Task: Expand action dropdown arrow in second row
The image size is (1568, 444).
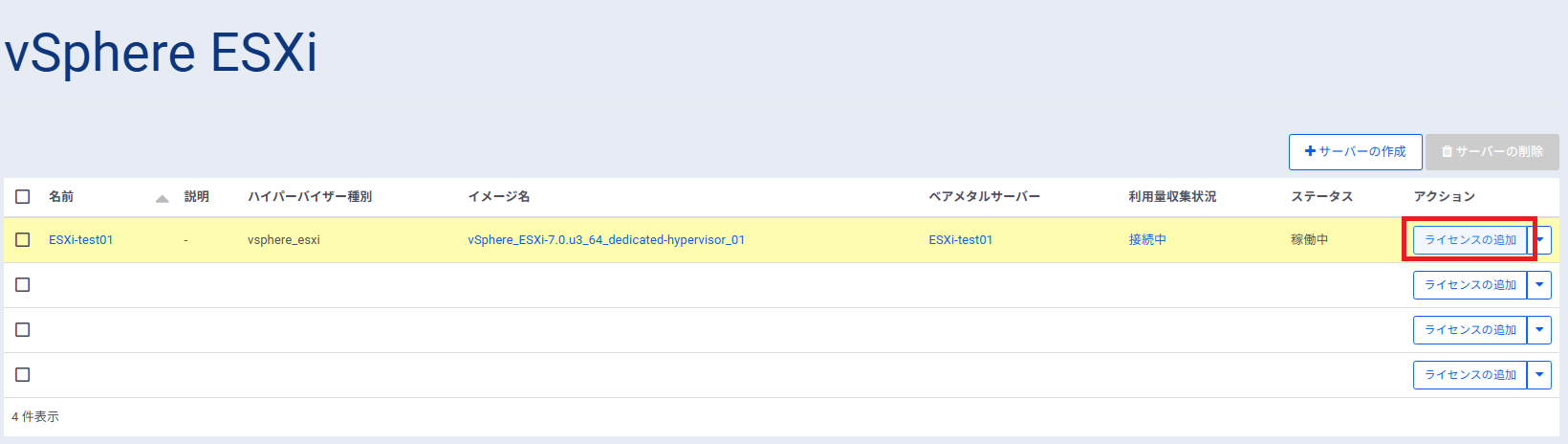Action: 1539,285
